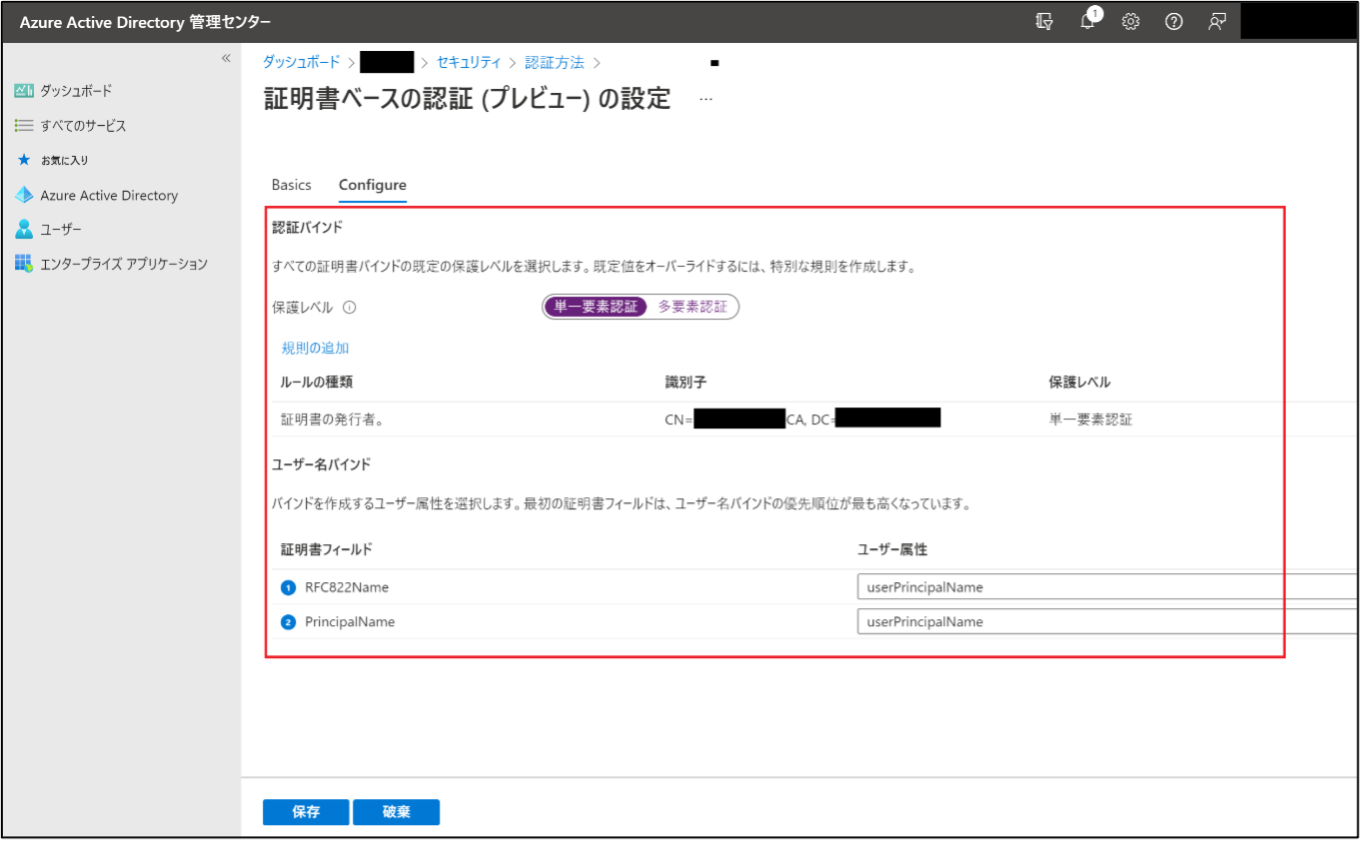Viewport: 1362px width, 843px height.
Task: Click the 保存 button
Action: pyautogui.click(x=306, y=812)
